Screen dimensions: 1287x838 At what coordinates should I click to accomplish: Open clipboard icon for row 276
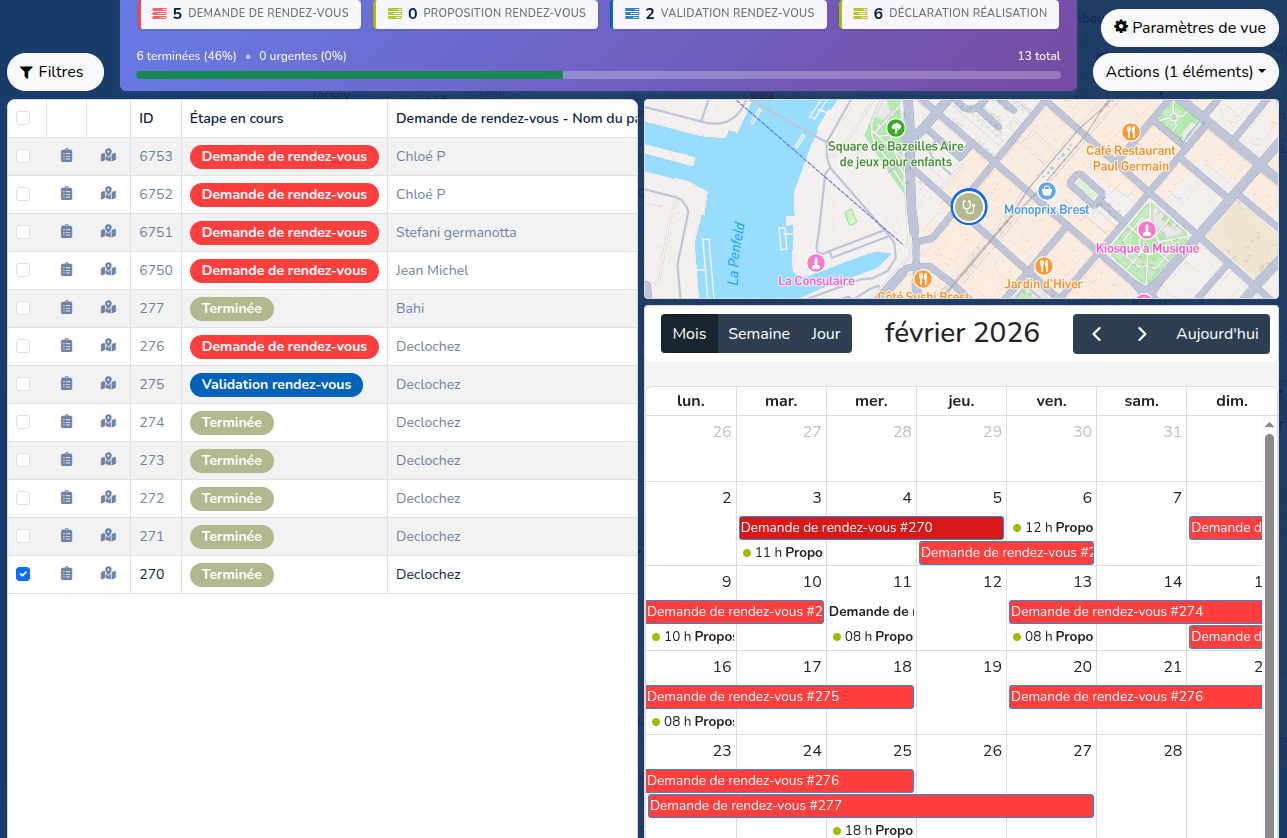pyautogui.click(x=66, y=346)
